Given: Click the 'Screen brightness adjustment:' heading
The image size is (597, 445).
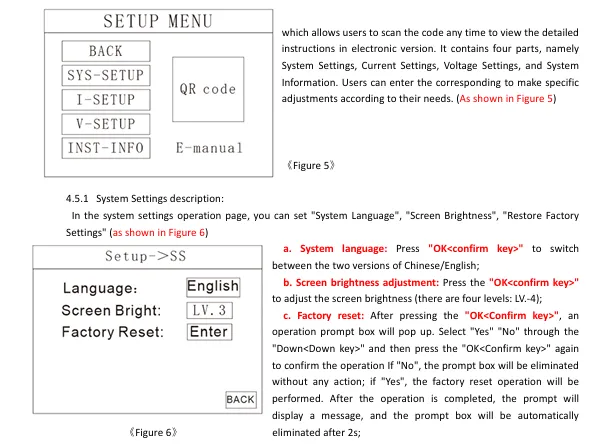Looking at the screenshot, I should pos(367,282).
